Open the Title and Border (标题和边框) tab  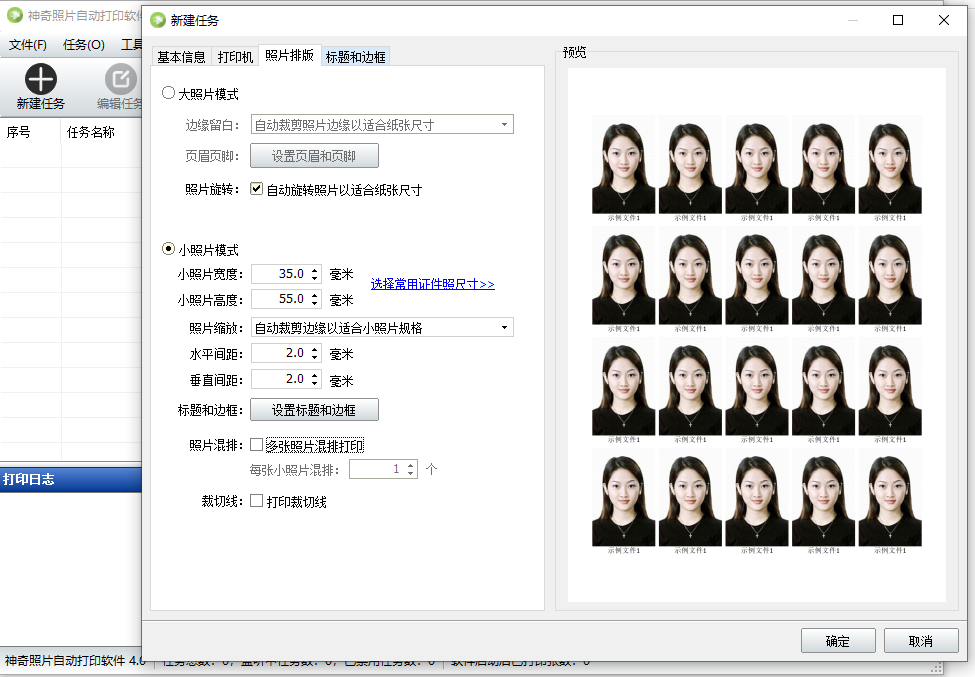pyautogui.click(x=355, y=57)
